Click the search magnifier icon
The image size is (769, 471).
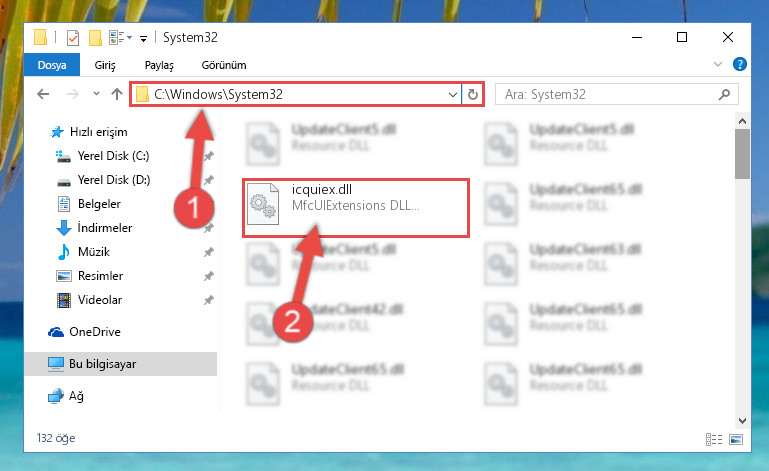[x=724, y=94]
